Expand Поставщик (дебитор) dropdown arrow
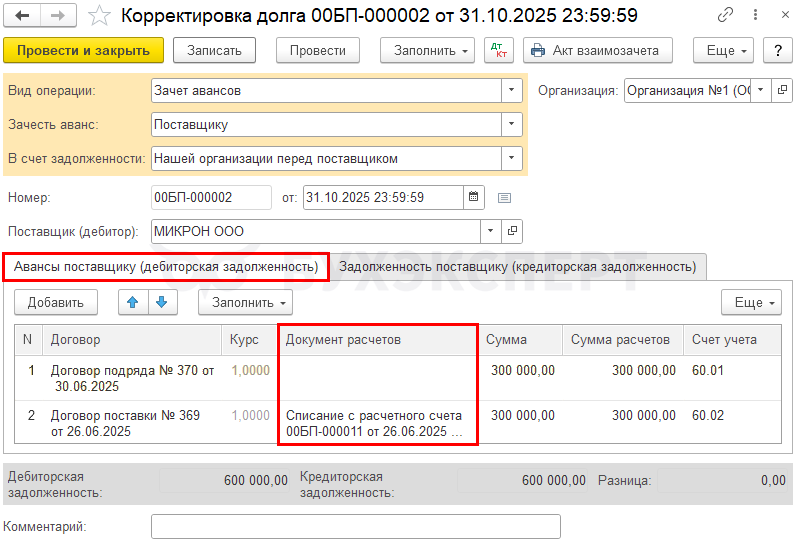Screen dimensions: 797x545 (x=491, y=231)
